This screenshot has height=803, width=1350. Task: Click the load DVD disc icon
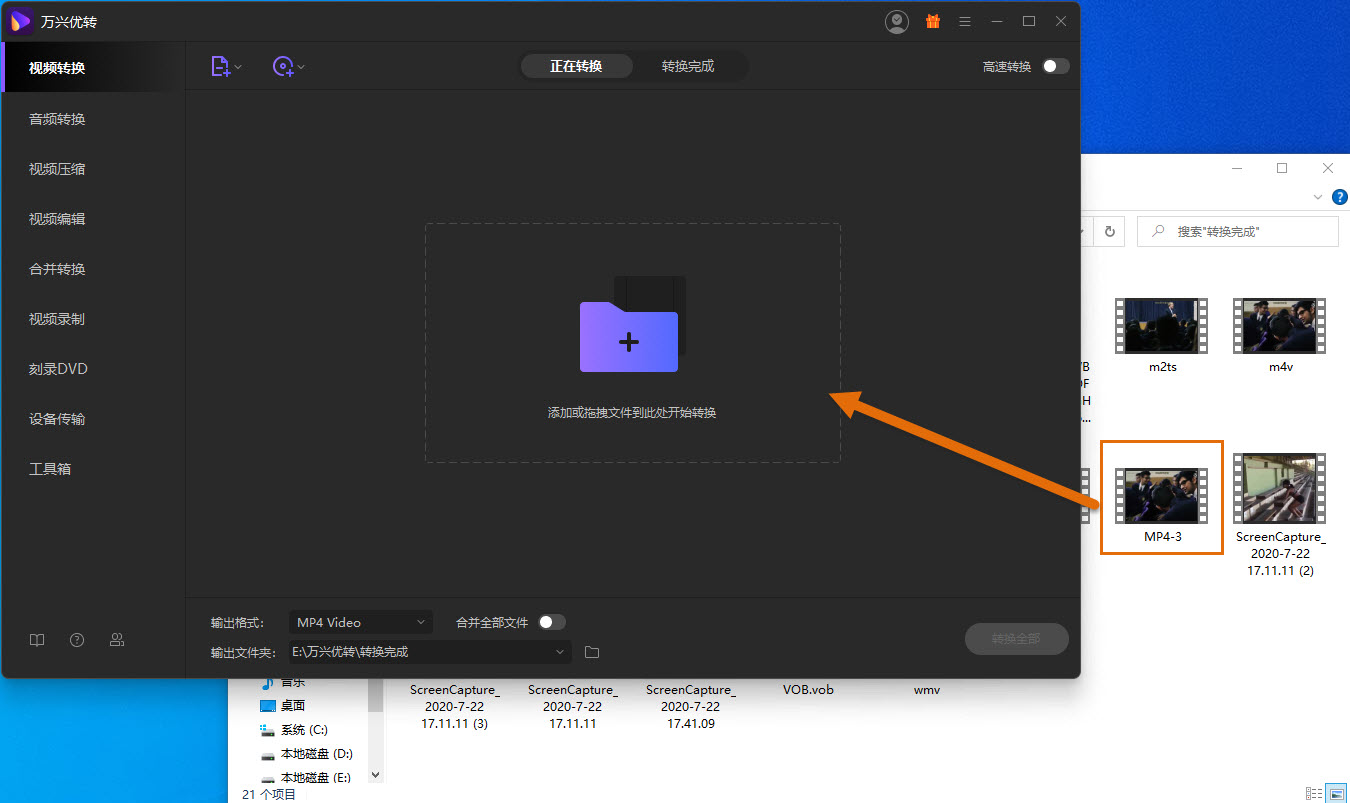(x=283, y=67)
